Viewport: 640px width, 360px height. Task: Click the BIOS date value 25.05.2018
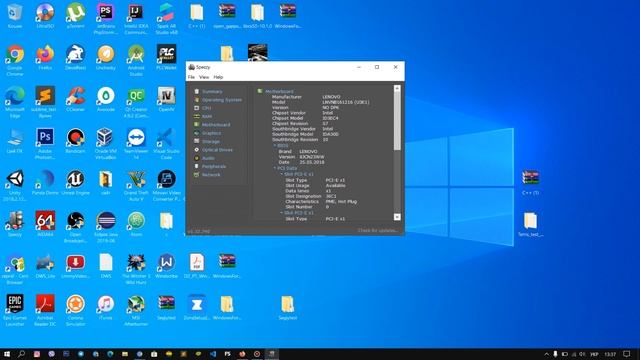[312, 162]
